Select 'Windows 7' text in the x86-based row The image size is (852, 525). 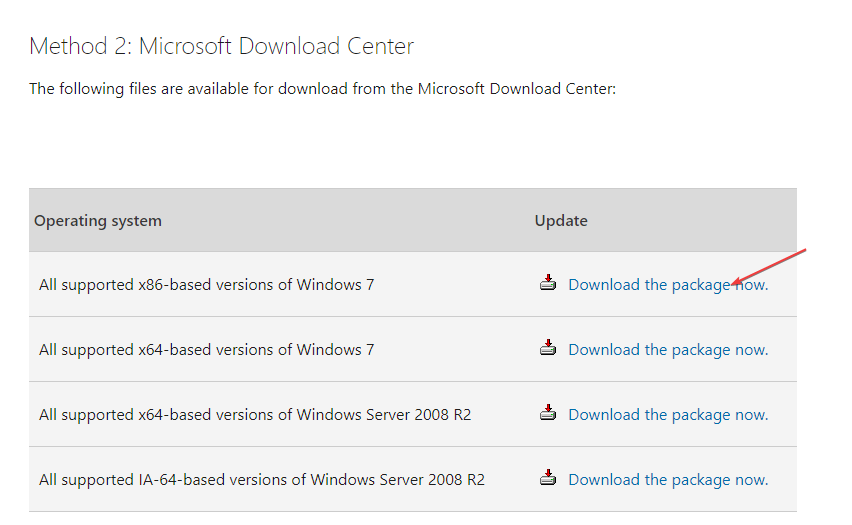coord(335,285)
